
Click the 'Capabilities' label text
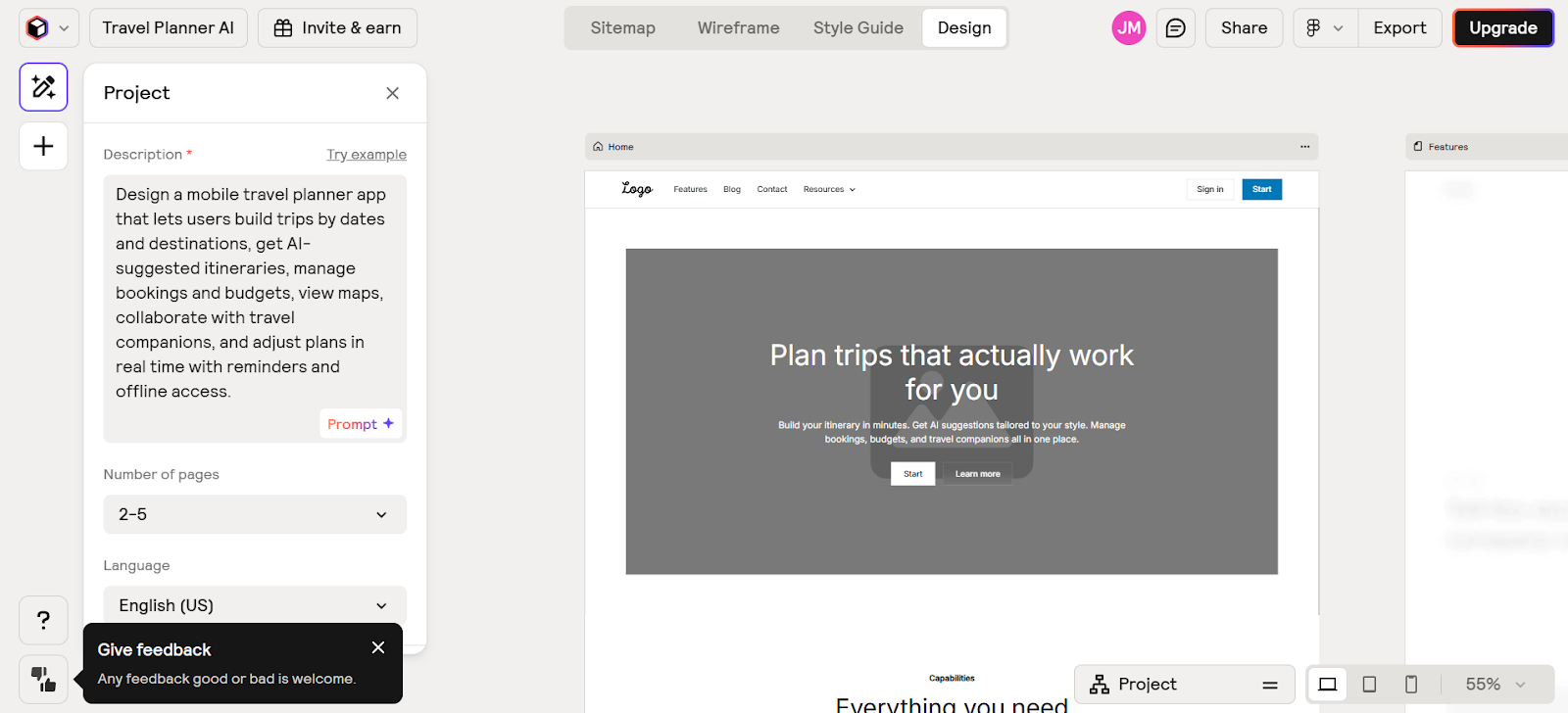[x=952, y=678]
